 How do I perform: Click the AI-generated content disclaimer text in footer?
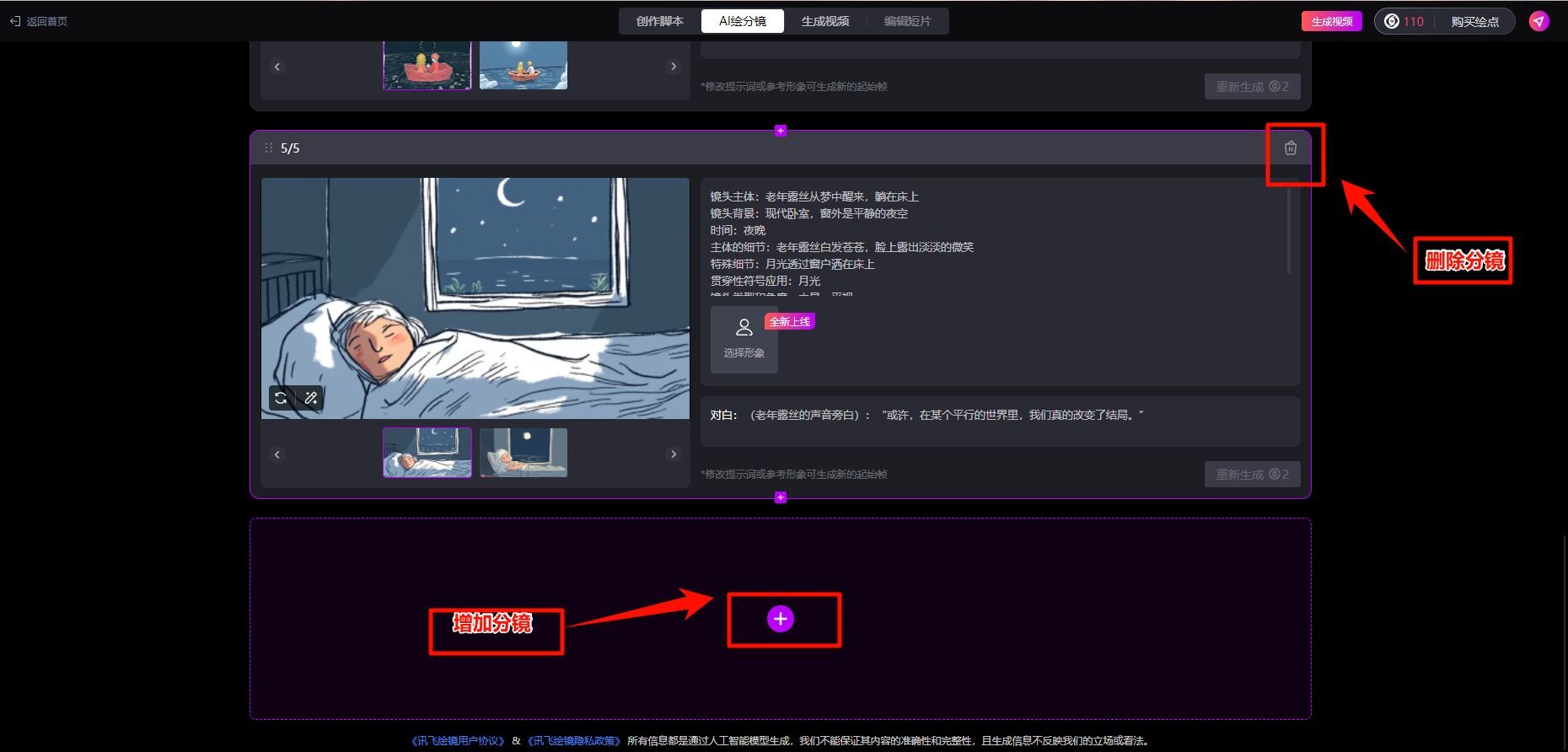click(x=889, y=741)
